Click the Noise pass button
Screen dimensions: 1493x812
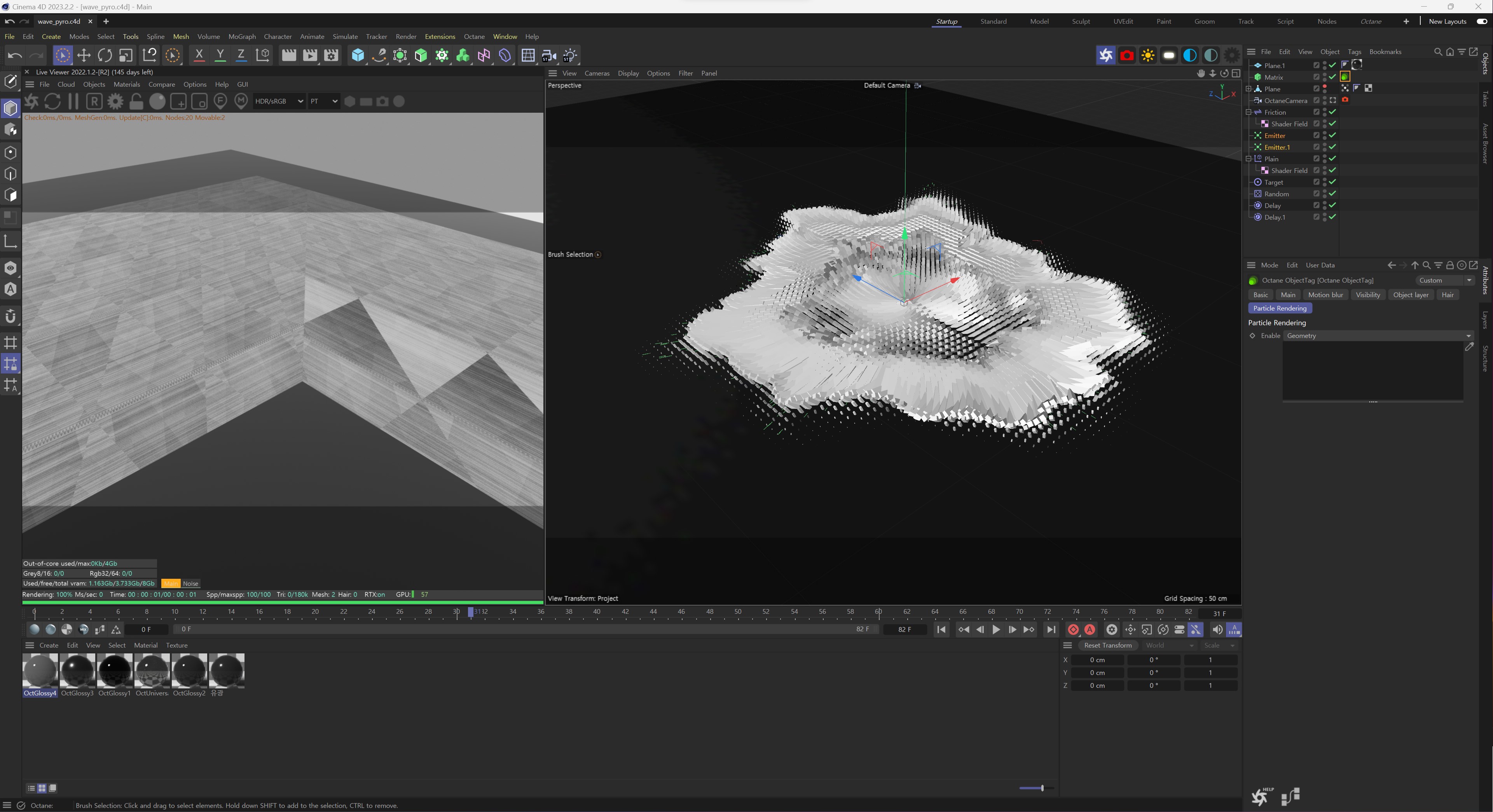click(190, 584)
